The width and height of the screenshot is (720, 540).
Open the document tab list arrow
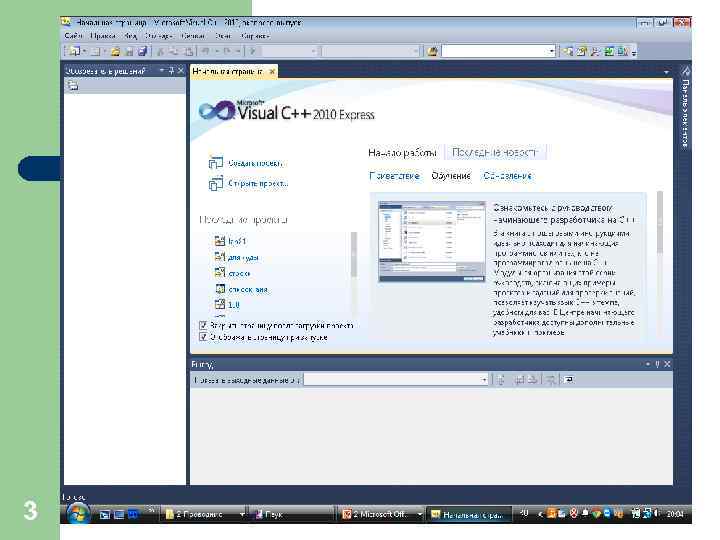[x=666, y=72]
